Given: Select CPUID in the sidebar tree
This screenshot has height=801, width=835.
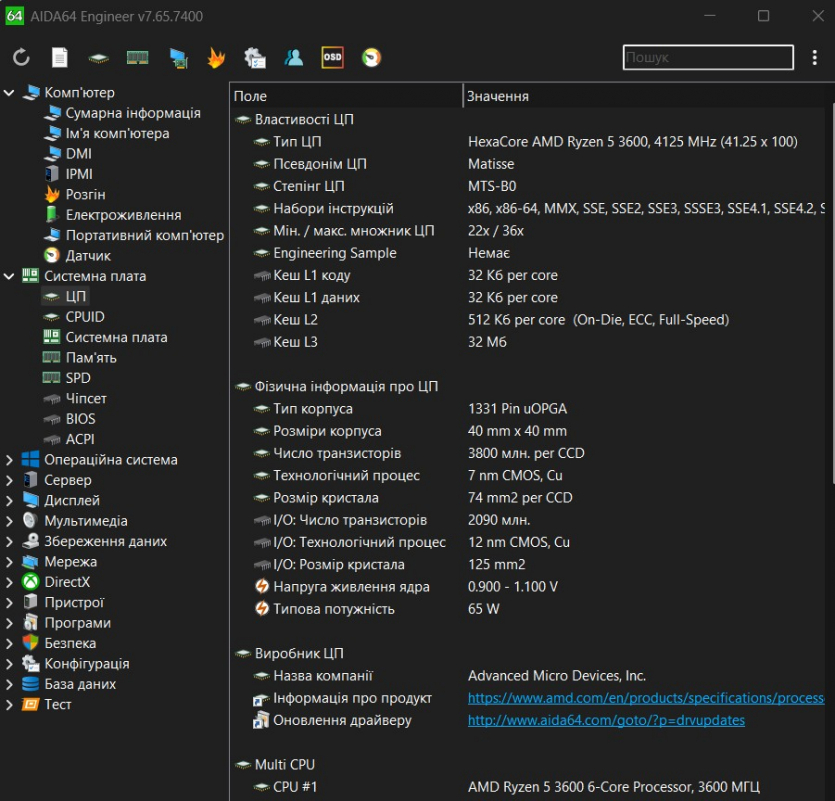Looking at the screenshot, I should pyautogui.click(x=84, y=317).
